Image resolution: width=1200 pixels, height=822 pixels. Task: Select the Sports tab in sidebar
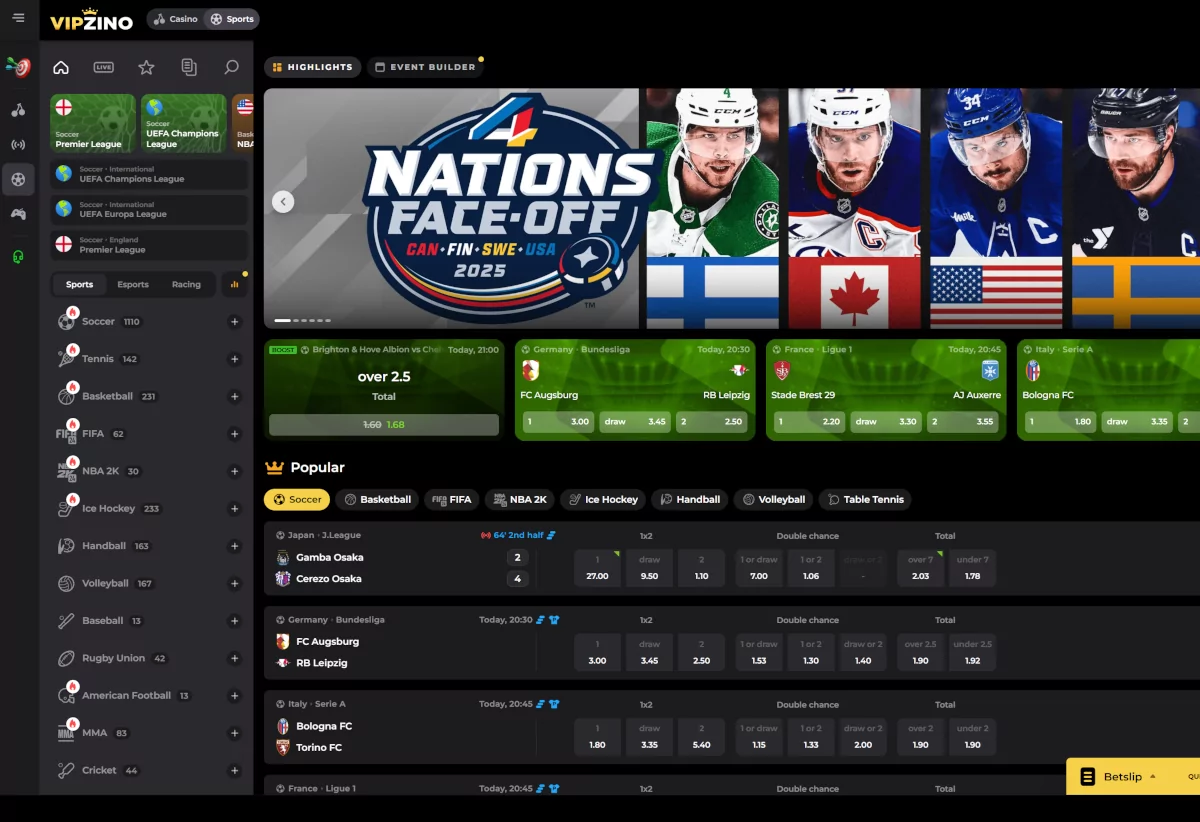pos(80,284)
